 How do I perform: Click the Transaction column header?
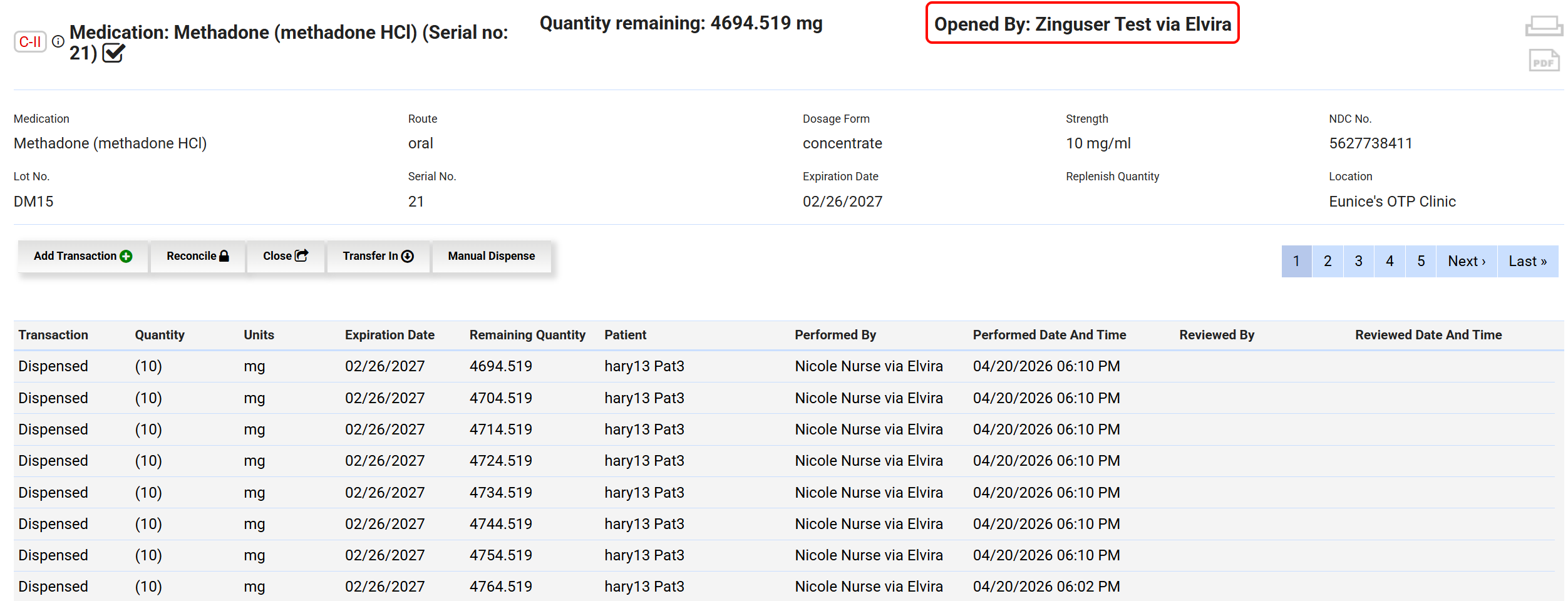point(53,335)
